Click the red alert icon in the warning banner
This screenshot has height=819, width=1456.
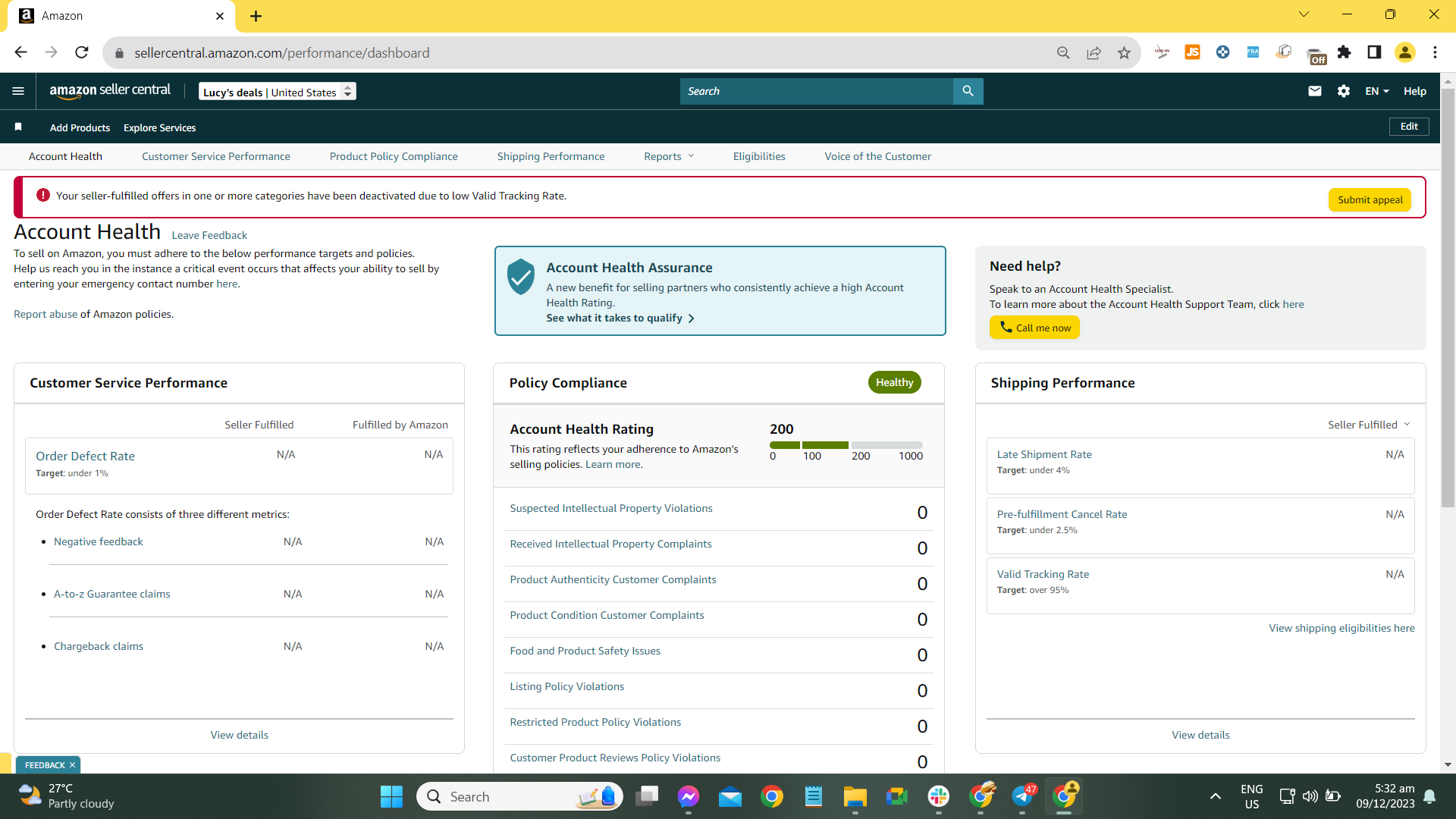click(43, 195)
